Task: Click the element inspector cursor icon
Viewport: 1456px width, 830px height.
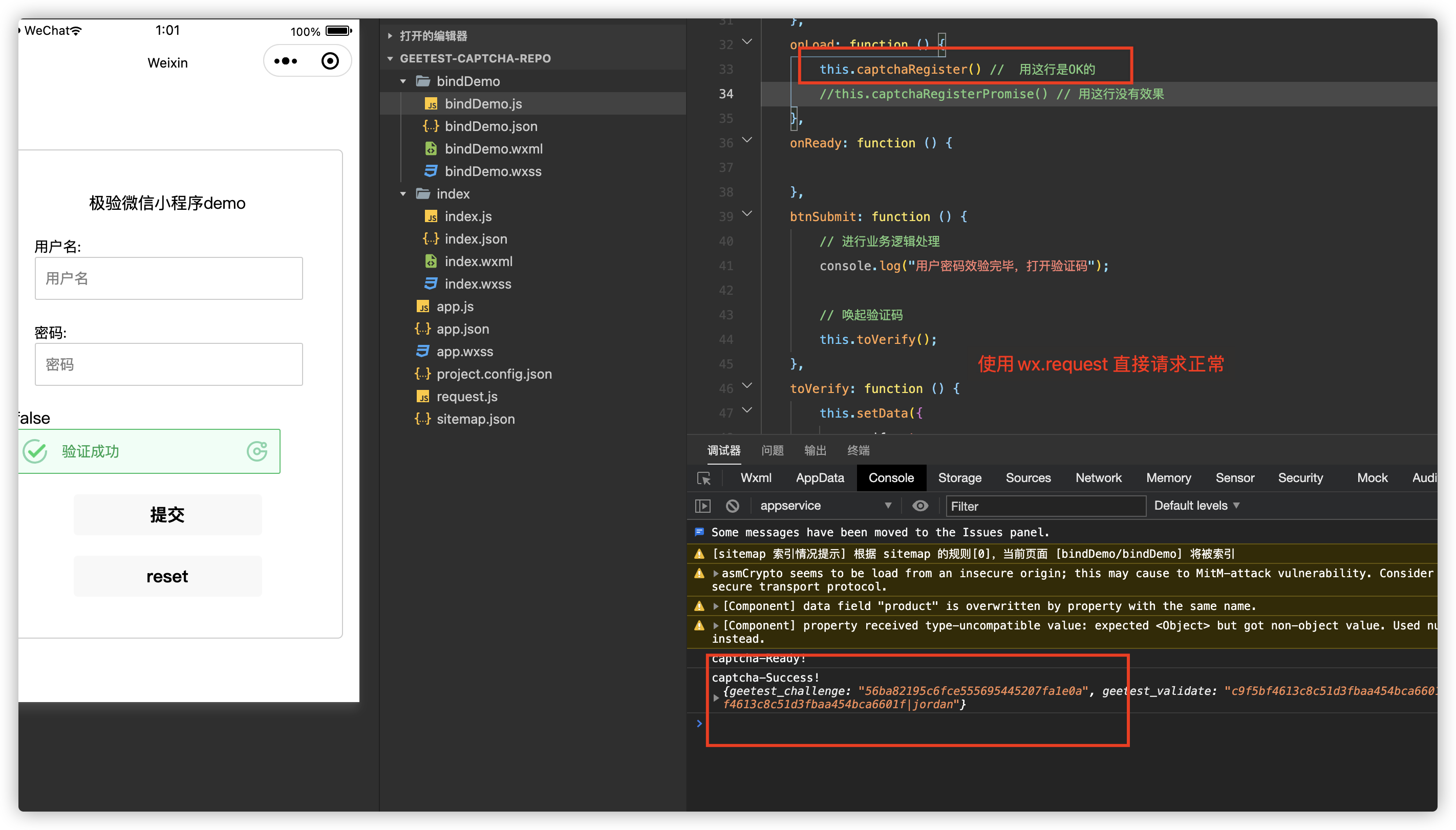Action: pyautogui.click(x=704, y=478)
